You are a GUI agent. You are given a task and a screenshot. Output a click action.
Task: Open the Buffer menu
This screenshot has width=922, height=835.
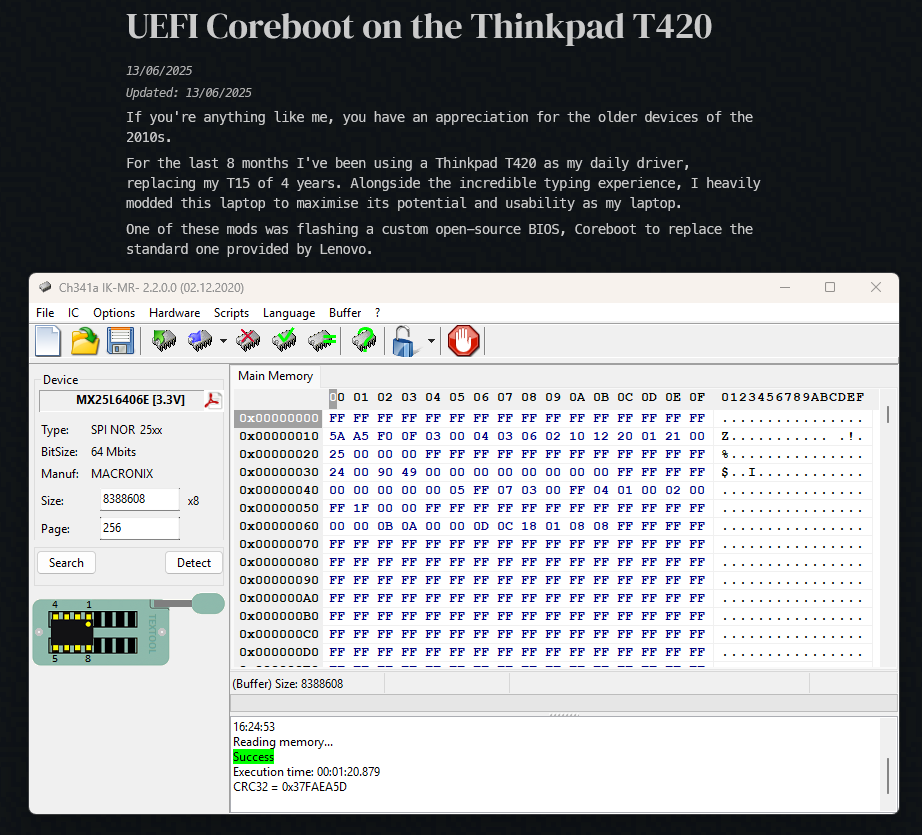(x=345, y=313)
